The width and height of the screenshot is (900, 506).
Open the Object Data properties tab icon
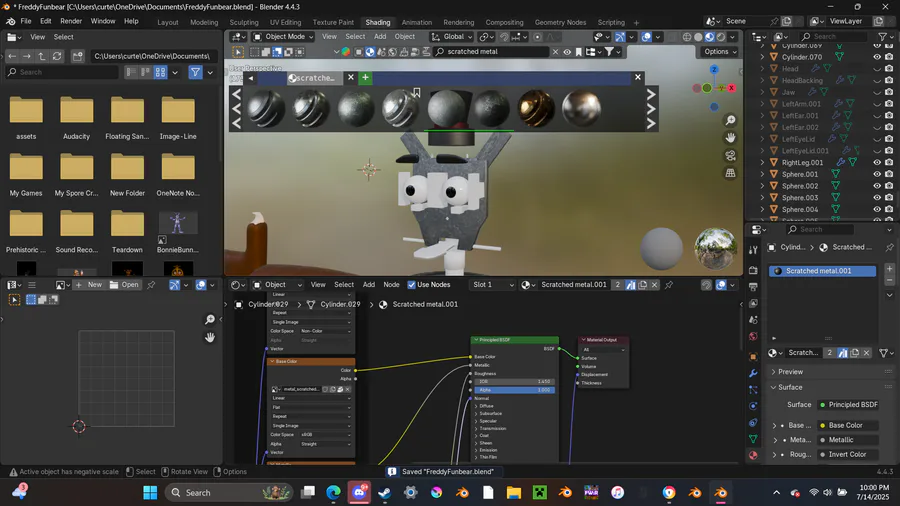point(753,439)
